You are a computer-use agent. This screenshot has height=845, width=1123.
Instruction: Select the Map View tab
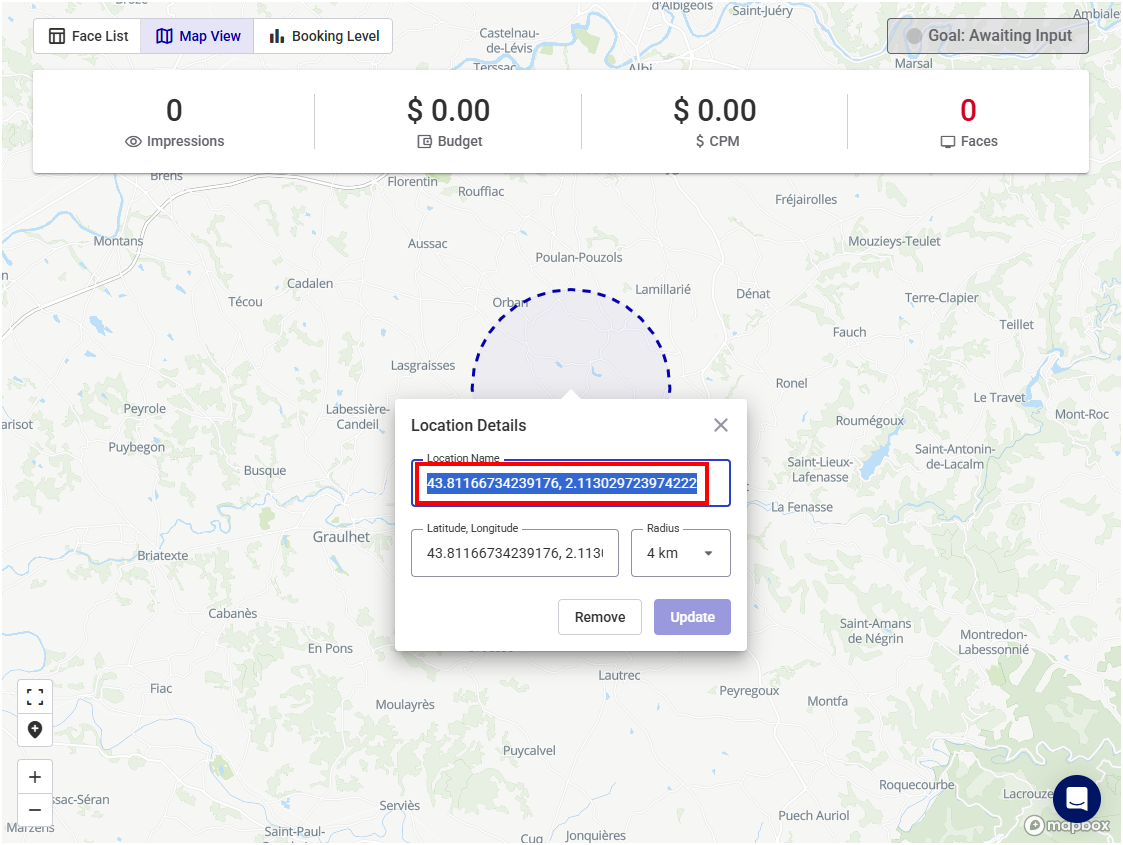198,36
